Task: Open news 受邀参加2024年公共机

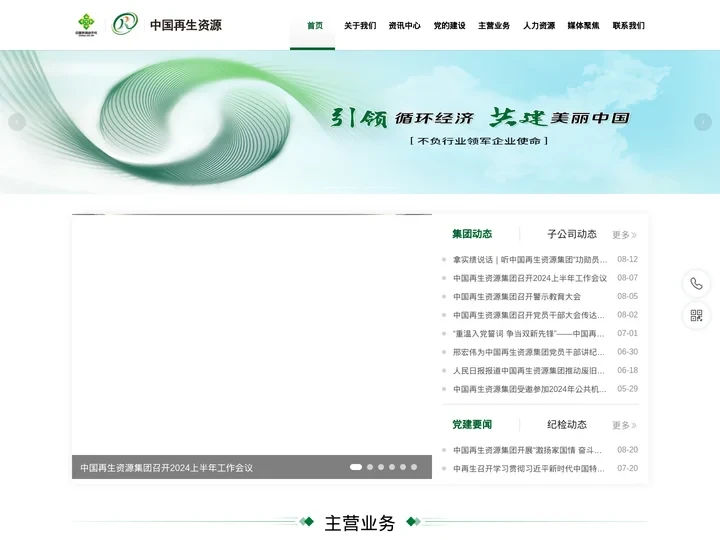Action: pyautogui.click(x=529, y=389)
